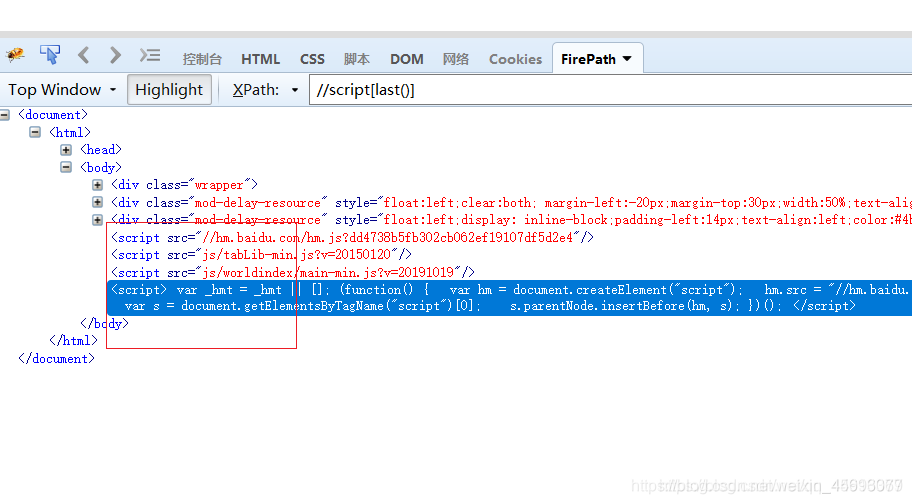Go back with the left arrow
The image size is (912, 504).
pyautogui.click(x=84, y=55)
